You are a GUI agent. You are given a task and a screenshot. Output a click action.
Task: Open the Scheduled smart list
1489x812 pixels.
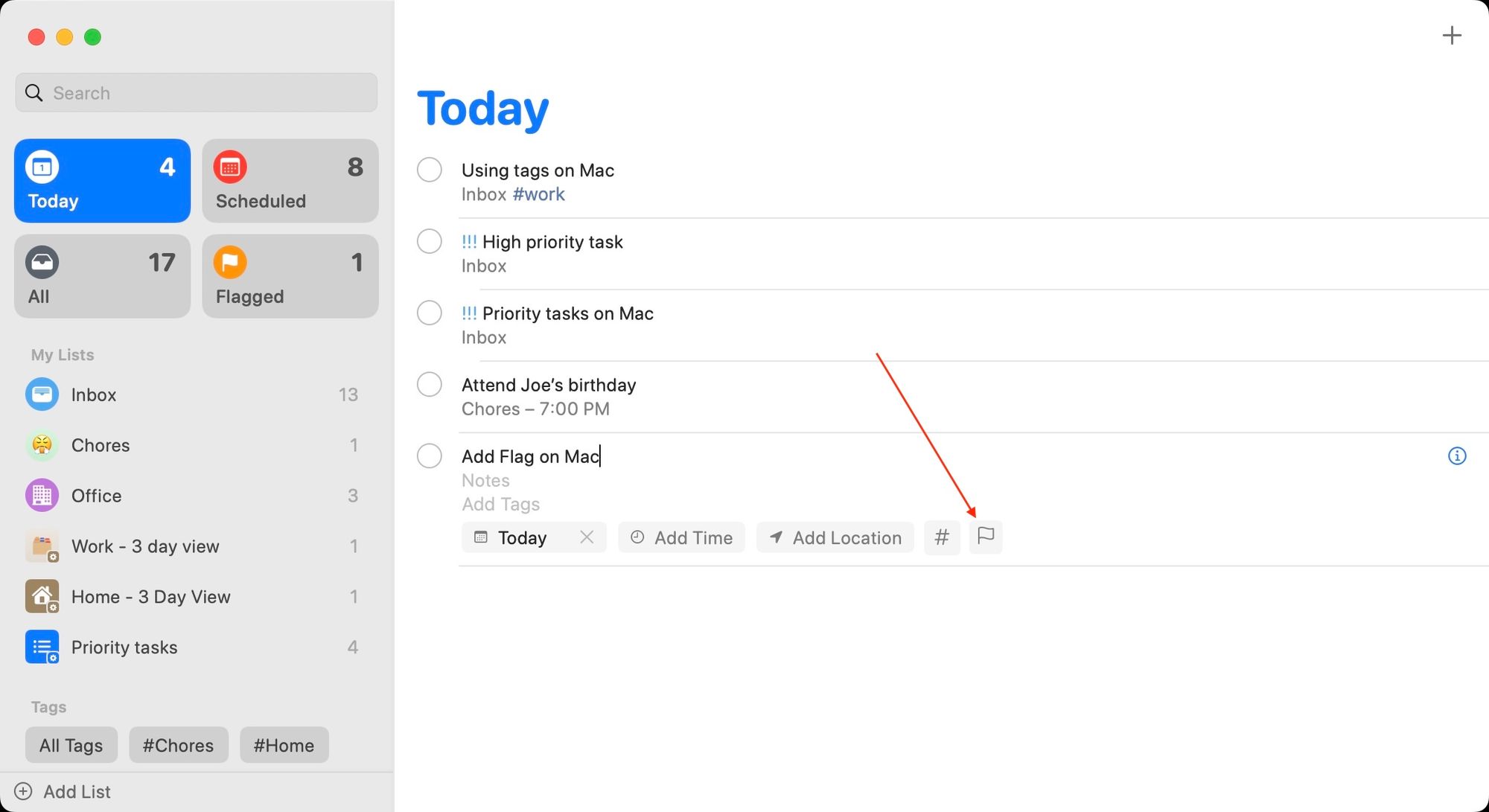(290, 181)
